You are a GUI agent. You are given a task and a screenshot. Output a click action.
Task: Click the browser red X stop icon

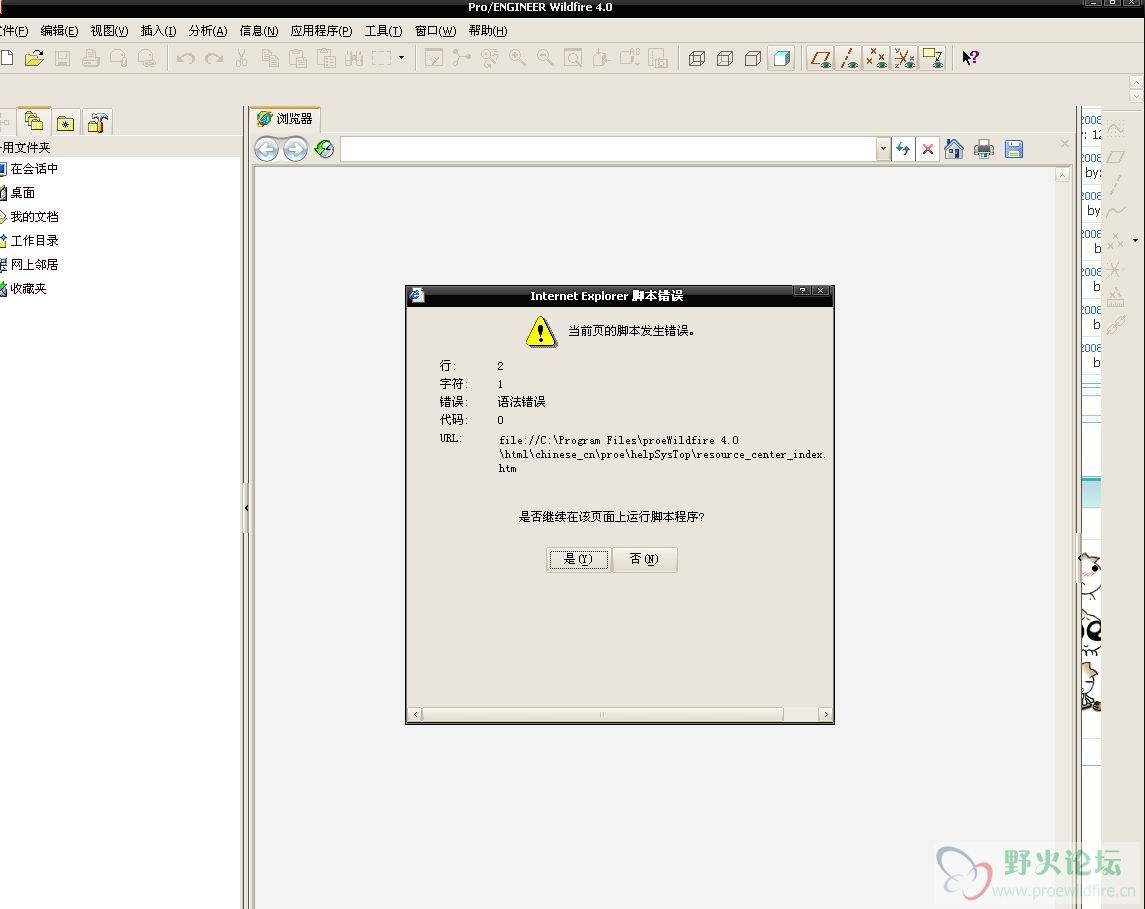927,150
